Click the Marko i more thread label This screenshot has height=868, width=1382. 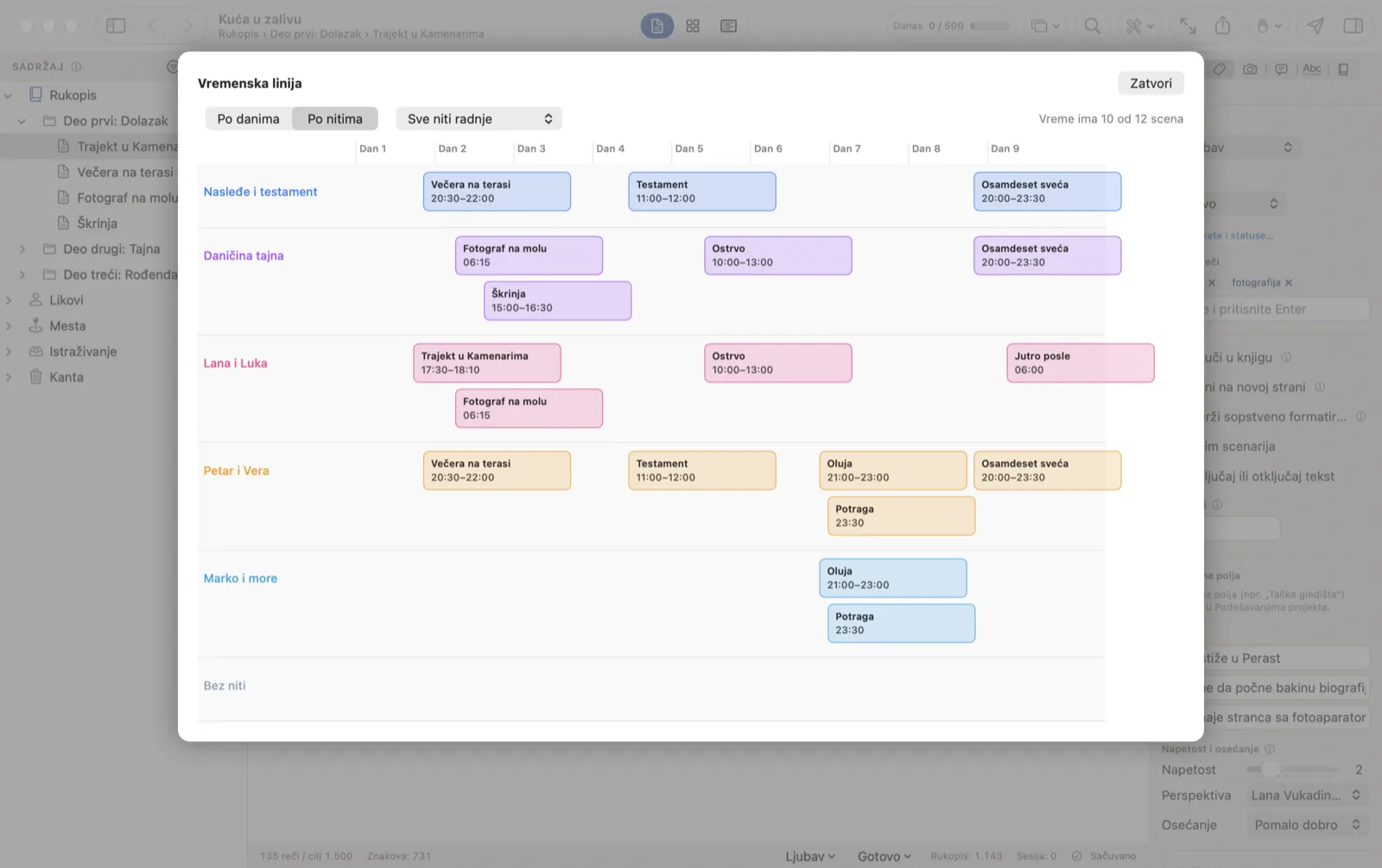point(240,579)
